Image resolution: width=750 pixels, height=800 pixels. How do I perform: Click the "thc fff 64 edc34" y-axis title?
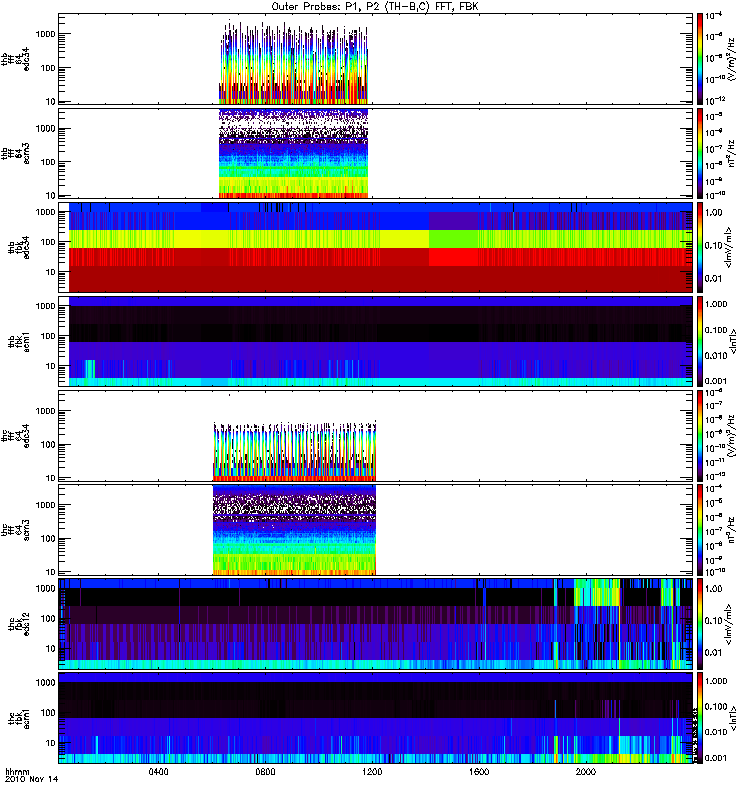[x=16, y=436]
